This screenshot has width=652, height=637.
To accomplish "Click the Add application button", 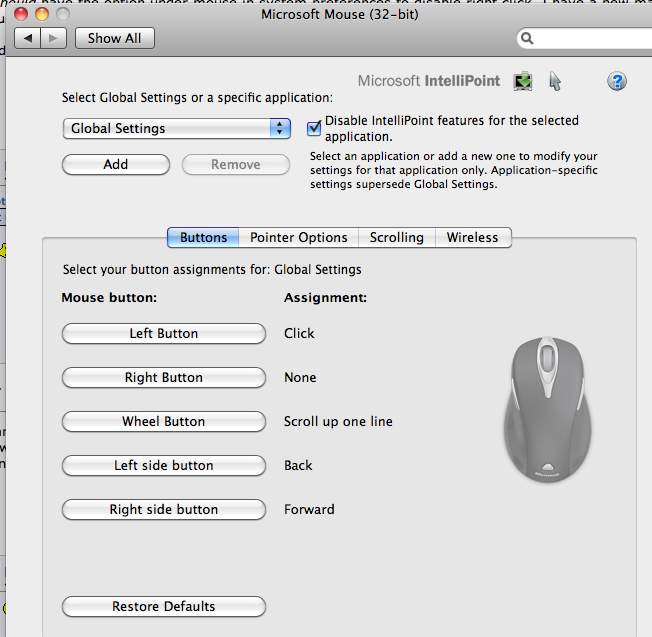I will (x=116, y=165).
